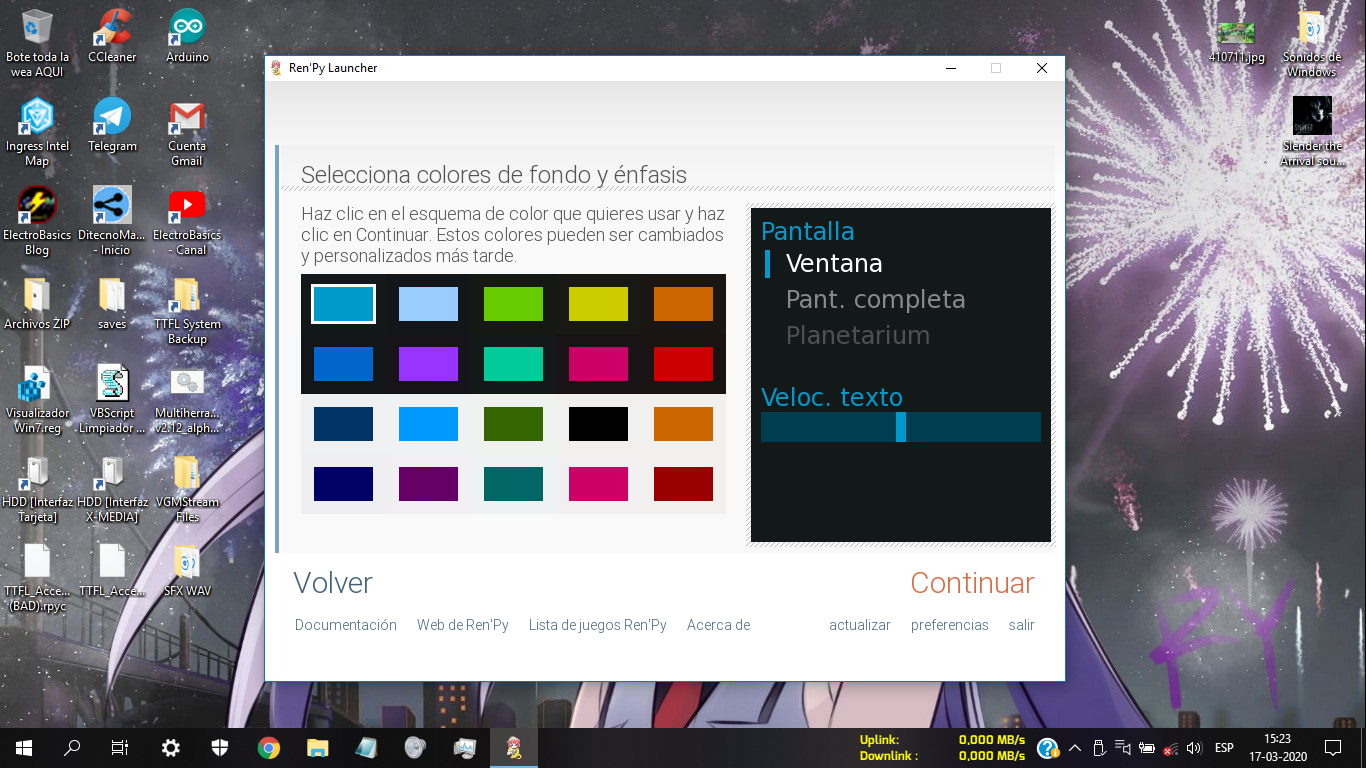Open File Explorer from the taskbar
This screenshot has height=768, width=1366.
[x=317, y=747]
